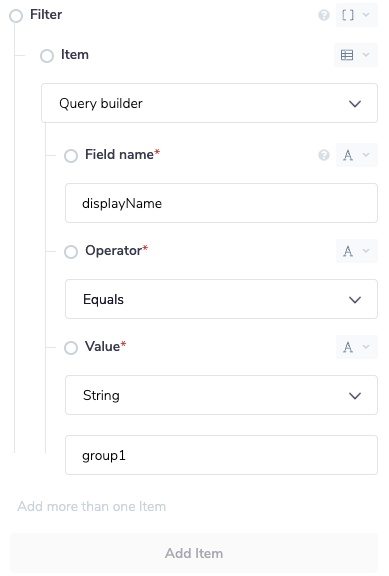389x576 pixels.
Task: Open the array type icon for Filter
Action: coord(356,15)
